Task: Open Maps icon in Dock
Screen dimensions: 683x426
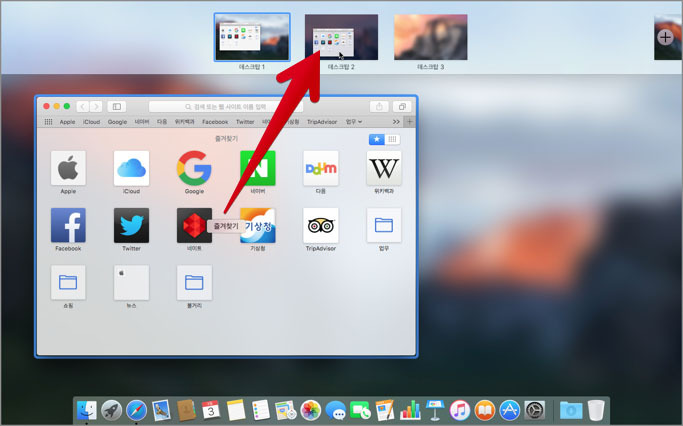Action: [x=286, y=410]
